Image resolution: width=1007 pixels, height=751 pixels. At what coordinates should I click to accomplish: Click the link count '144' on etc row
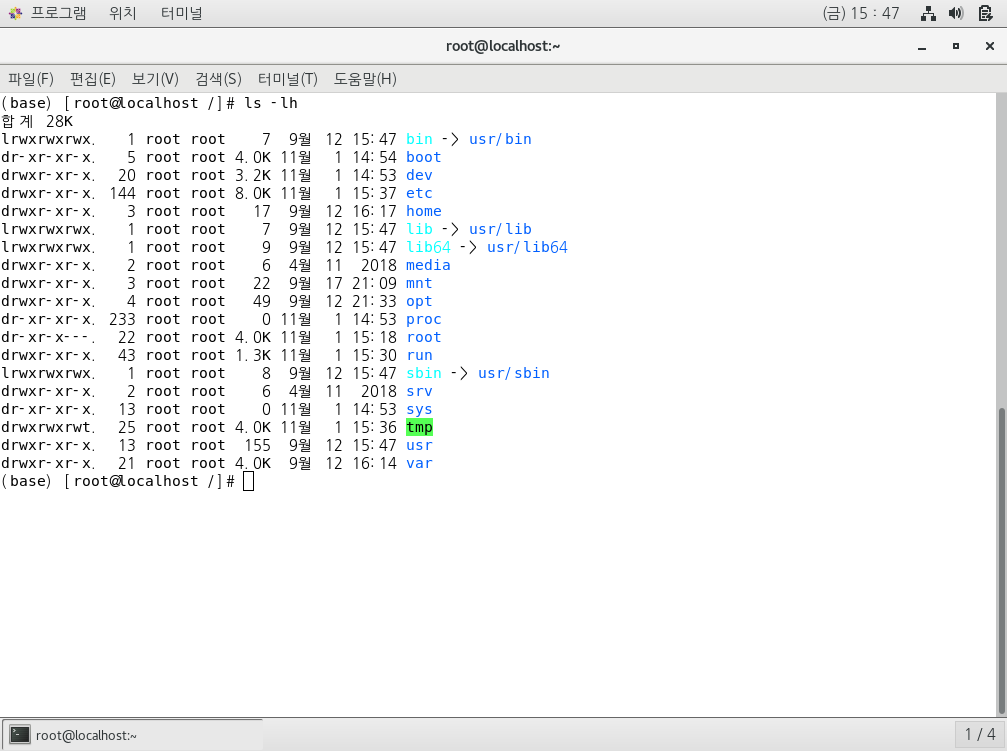123,193
